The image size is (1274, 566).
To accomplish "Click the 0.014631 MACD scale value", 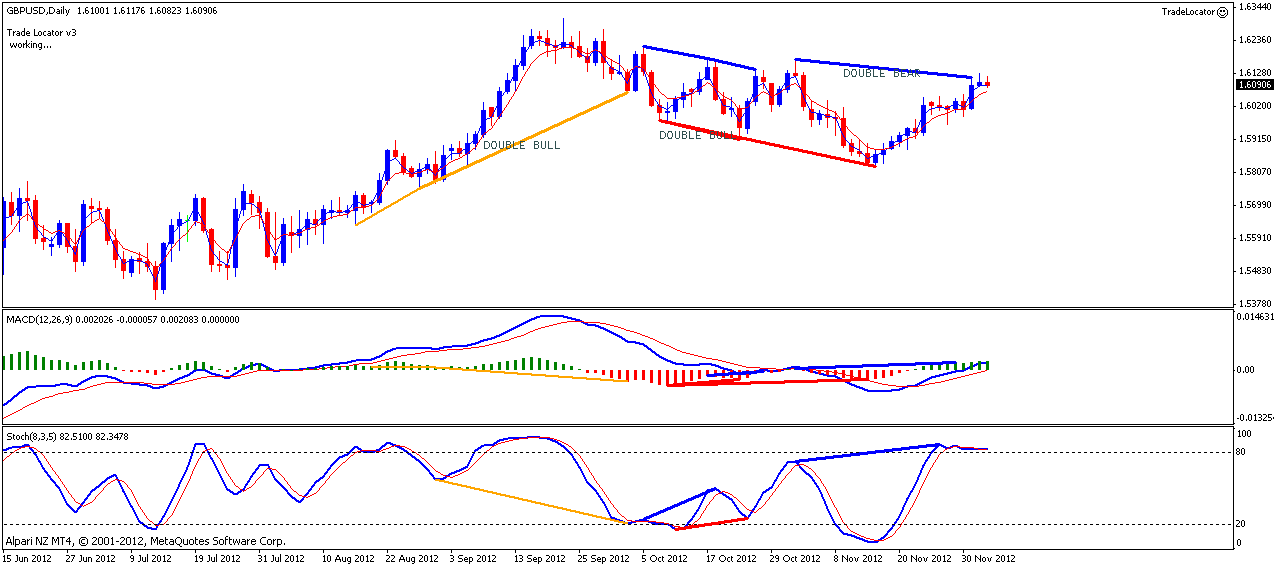I will [x=1254, y=316].
